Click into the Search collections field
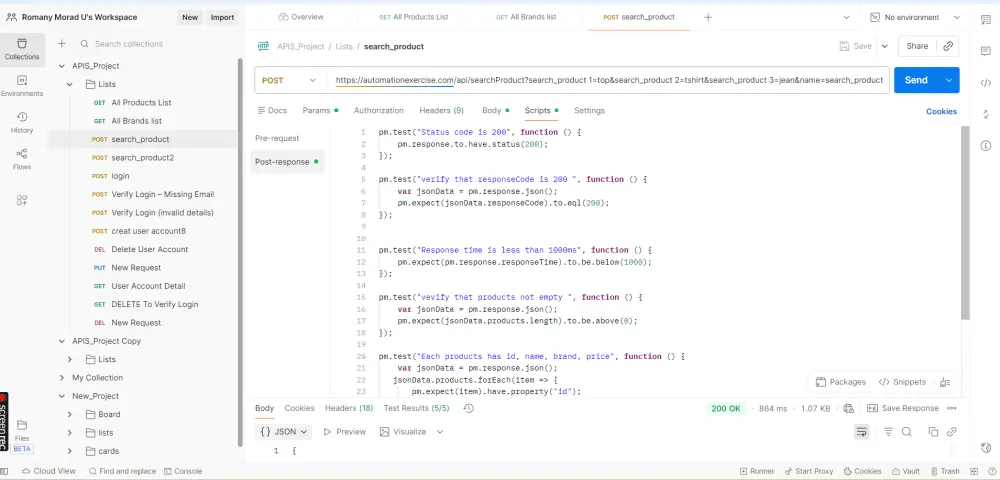Viewport: 1000px width, 480px height. (x=156, y=44)
